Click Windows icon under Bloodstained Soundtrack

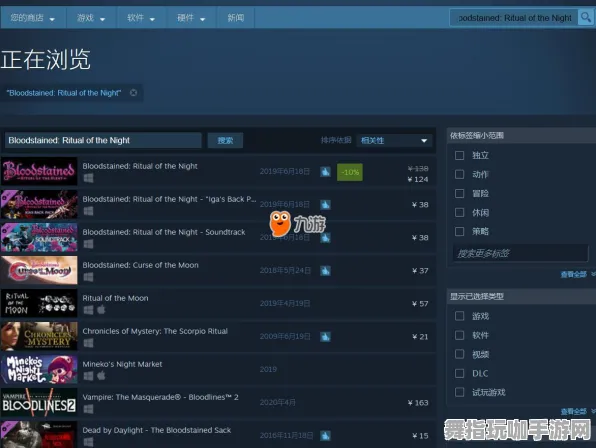tap(88, 244)
